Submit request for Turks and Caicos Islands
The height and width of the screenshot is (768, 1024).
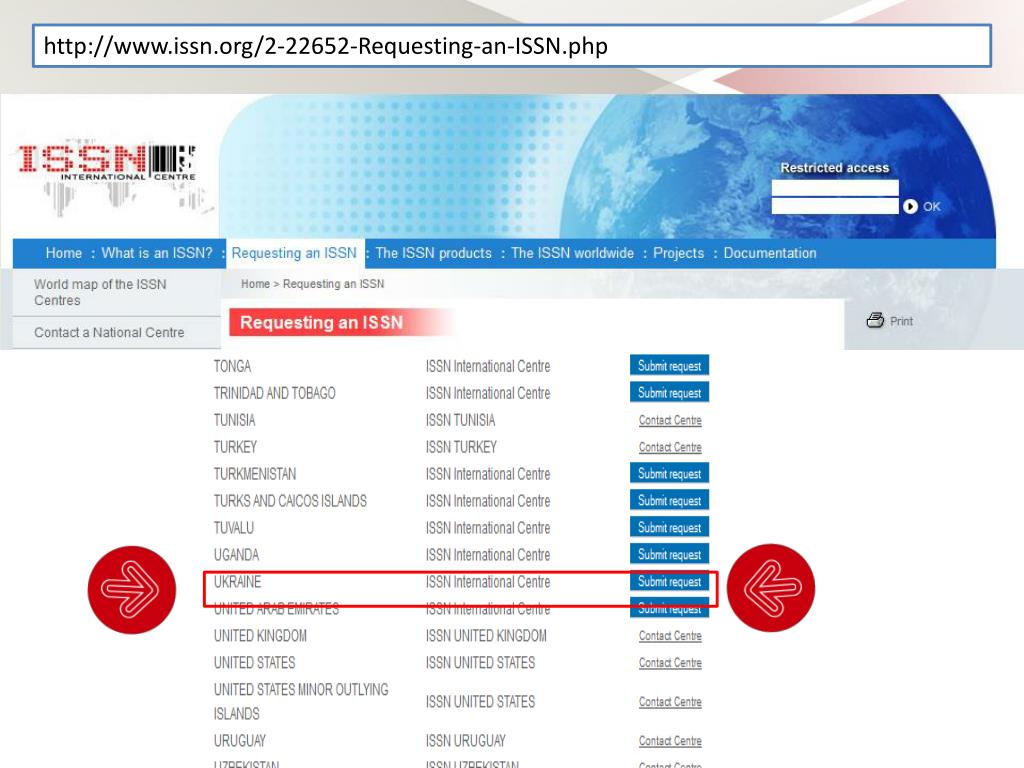669,500
